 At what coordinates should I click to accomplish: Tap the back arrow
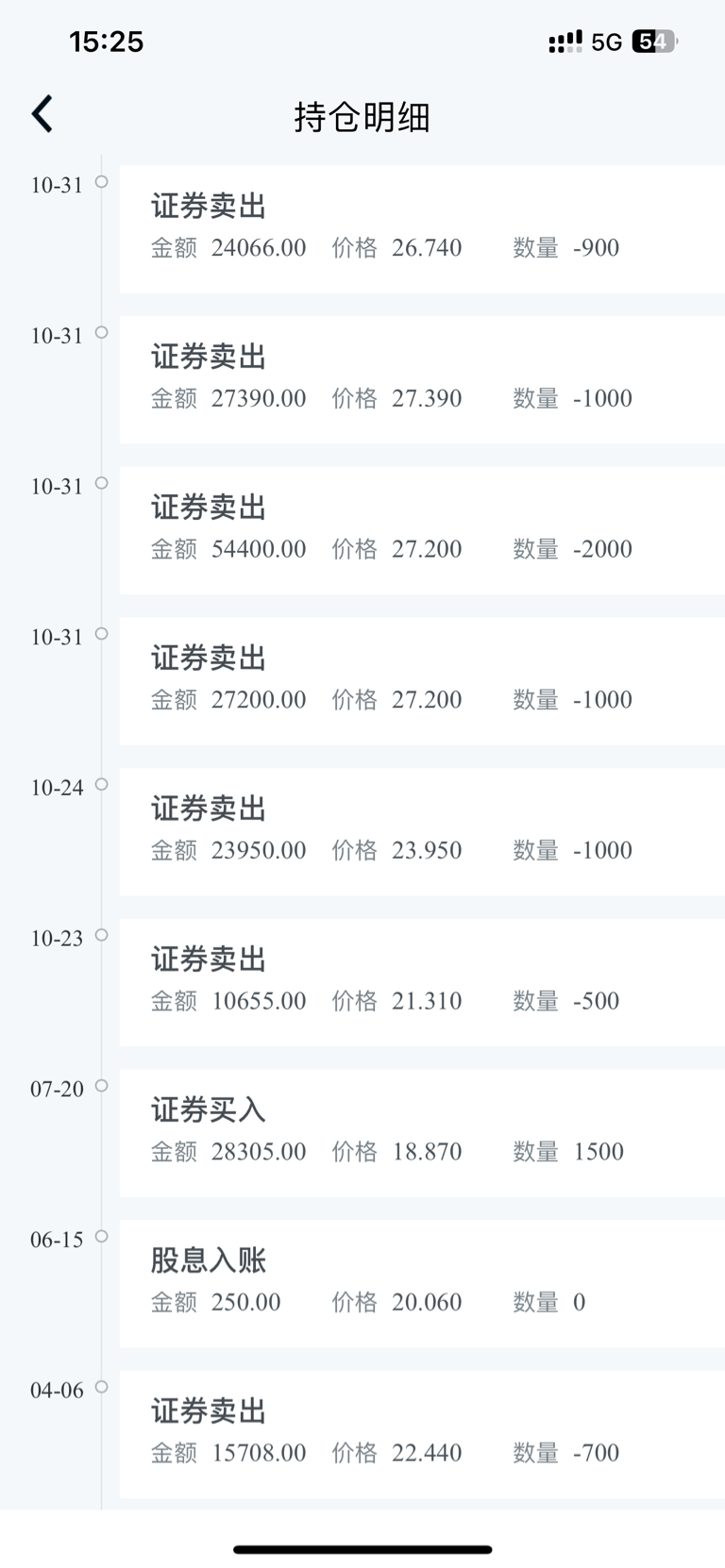42,114
